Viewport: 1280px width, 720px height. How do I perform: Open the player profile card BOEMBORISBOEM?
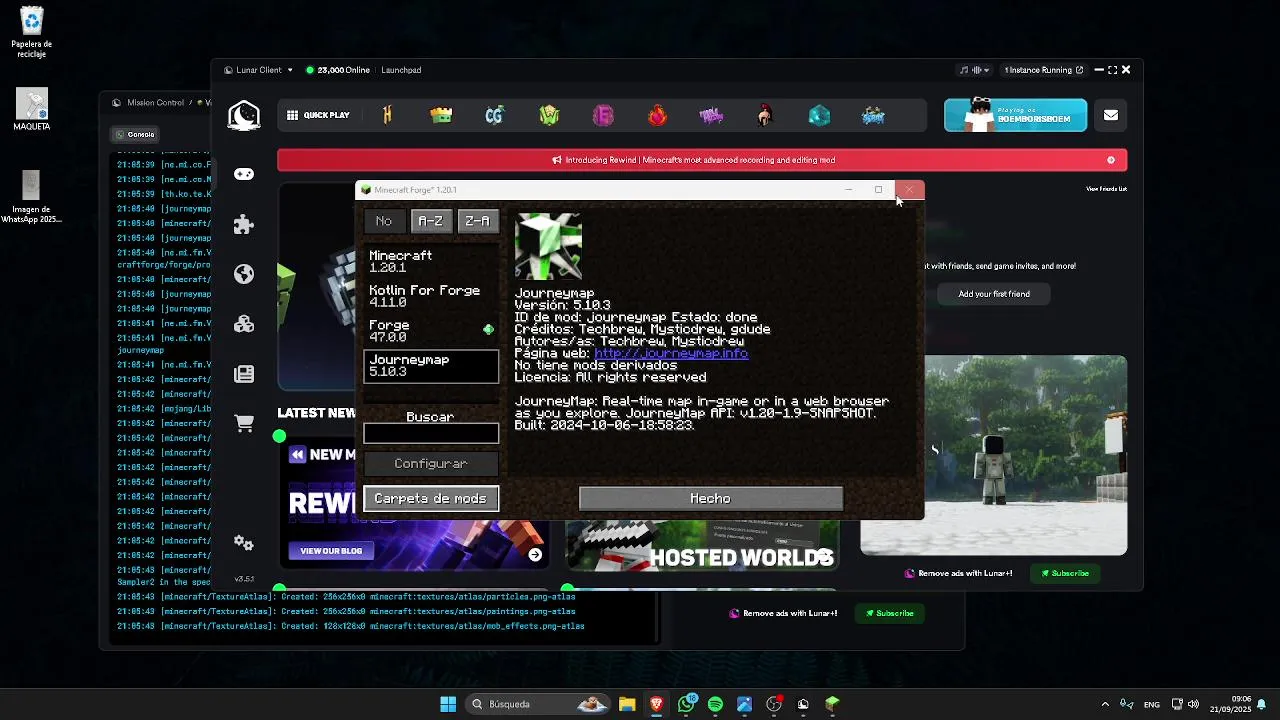pyautogui.click(x=1015, y=115)
